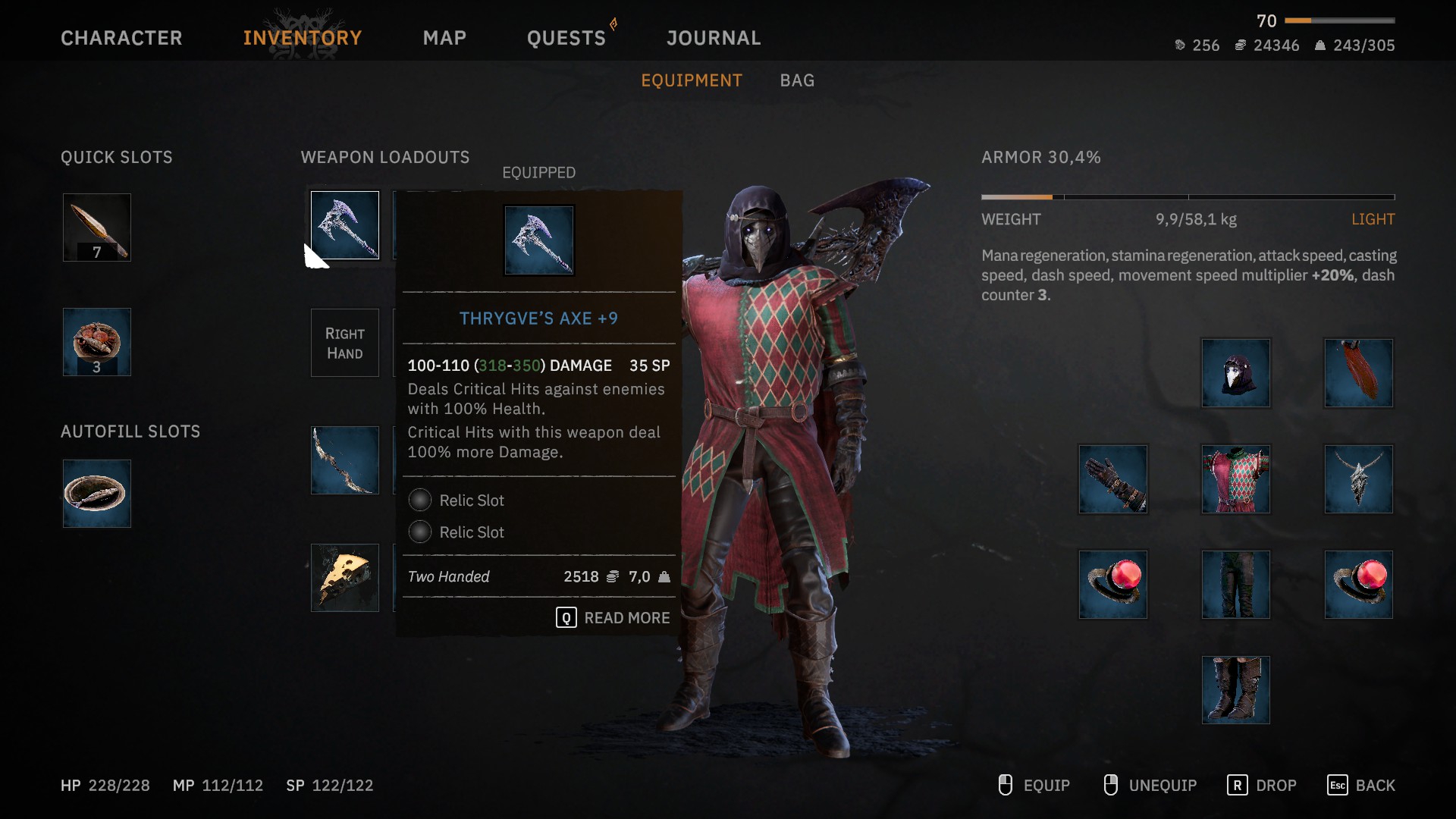Select the second empty Relic Slot
The width and height of the screenshot is (1456, 819).
[x=457, y=532]
